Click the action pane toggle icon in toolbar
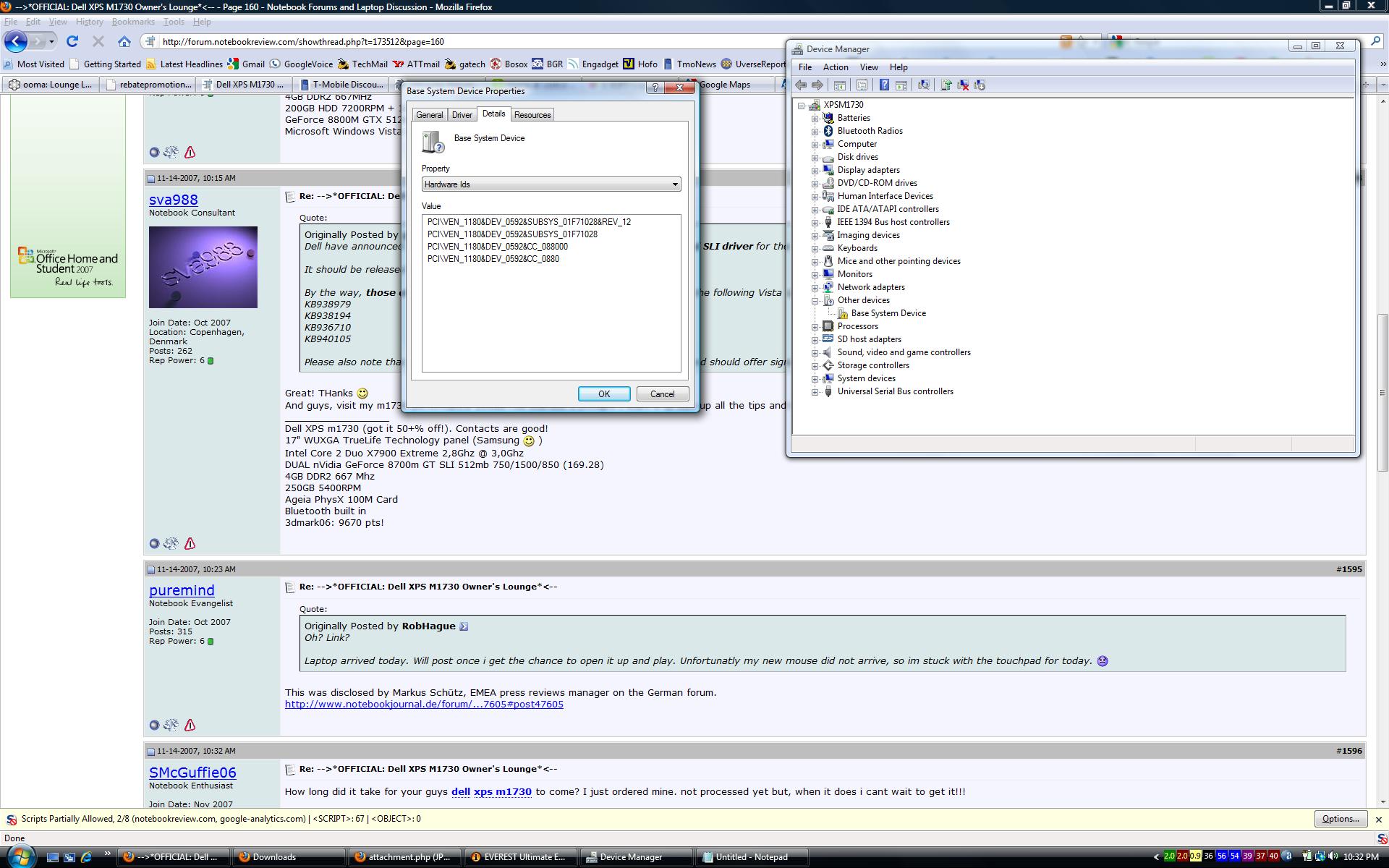 coord(901,85)
